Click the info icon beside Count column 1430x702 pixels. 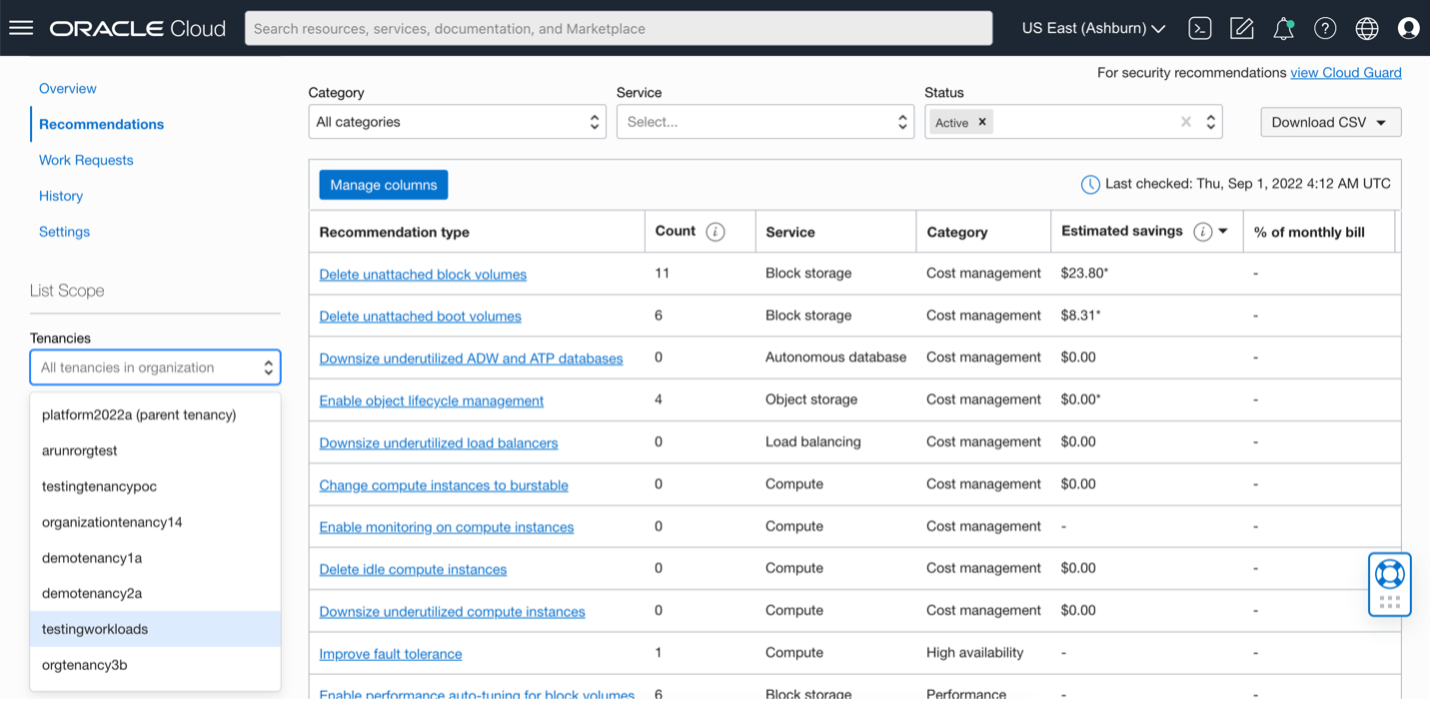tap(717, 230)
